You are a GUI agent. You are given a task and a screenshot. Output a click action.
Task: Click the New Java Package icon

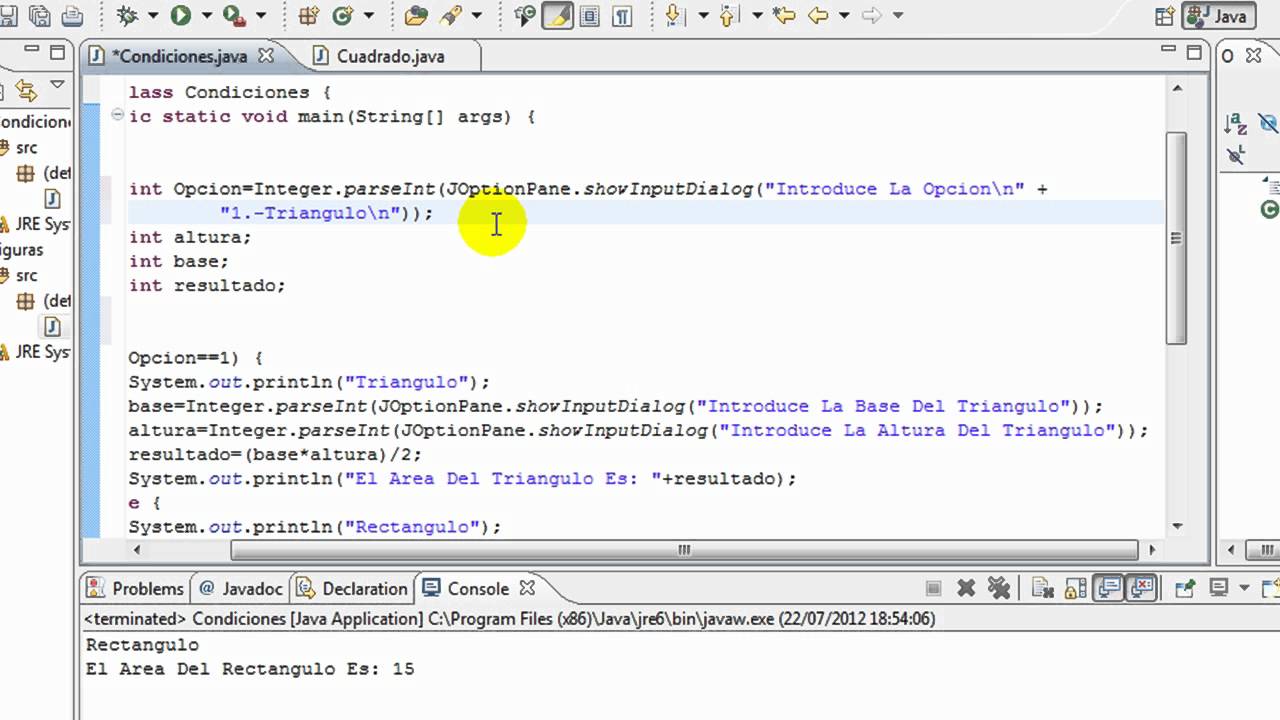point(309,15)
